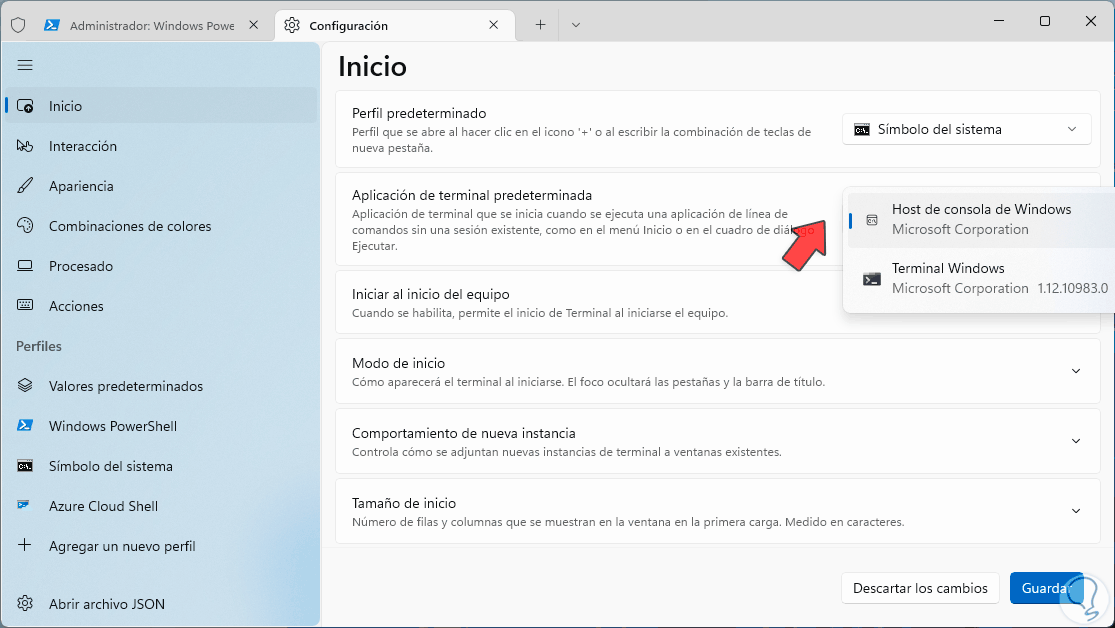Screen dimensions: 1115x628
Task: Expand Comportamiento de nueva instancia section
Action: (x=1076, y=441)
